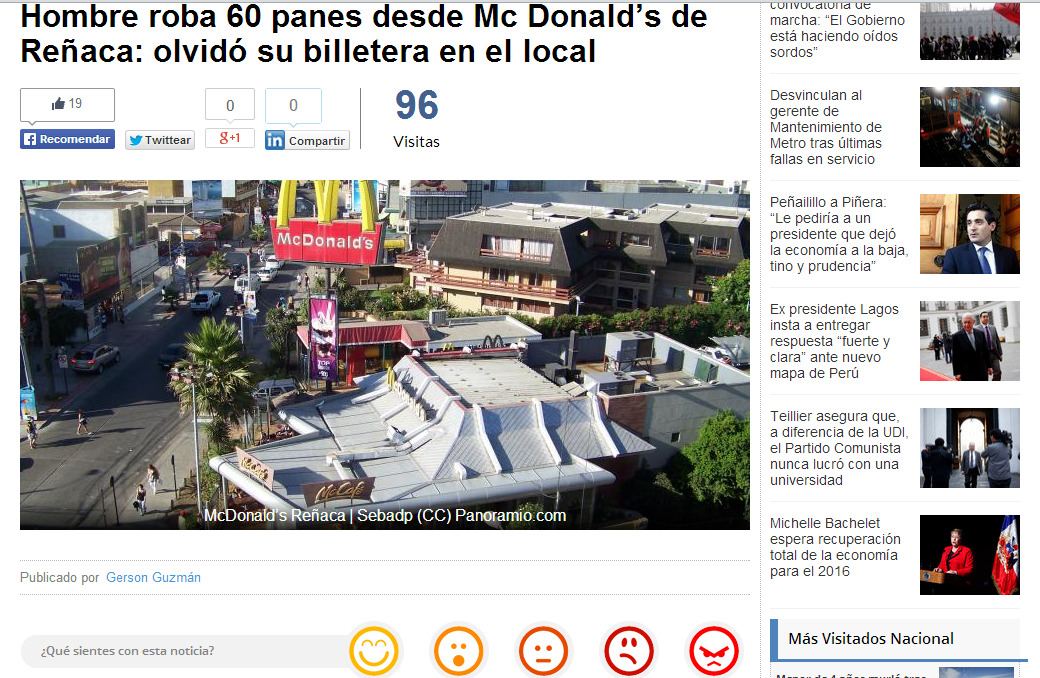
Task: Click the Peñailillo portrait thumbnail
Action: pyautogui.click(x=970, y=234)
